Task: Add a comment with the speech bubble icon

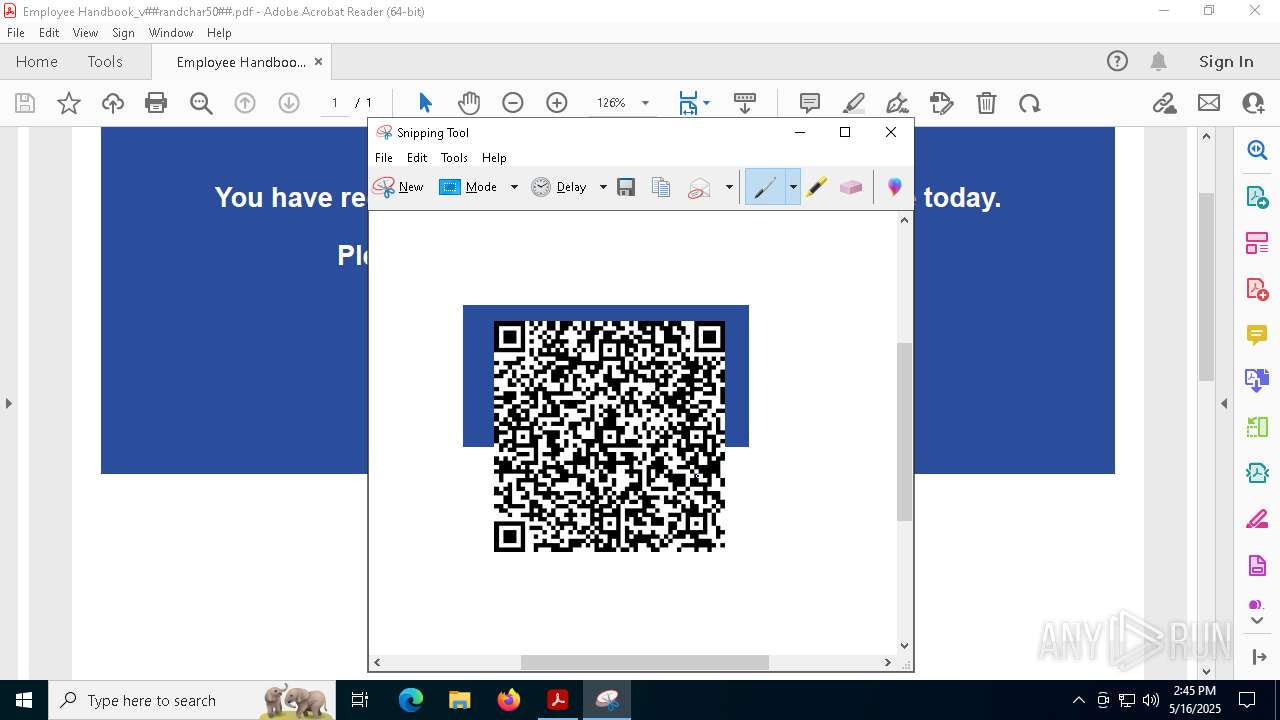Action: click(x=810, y=103)
